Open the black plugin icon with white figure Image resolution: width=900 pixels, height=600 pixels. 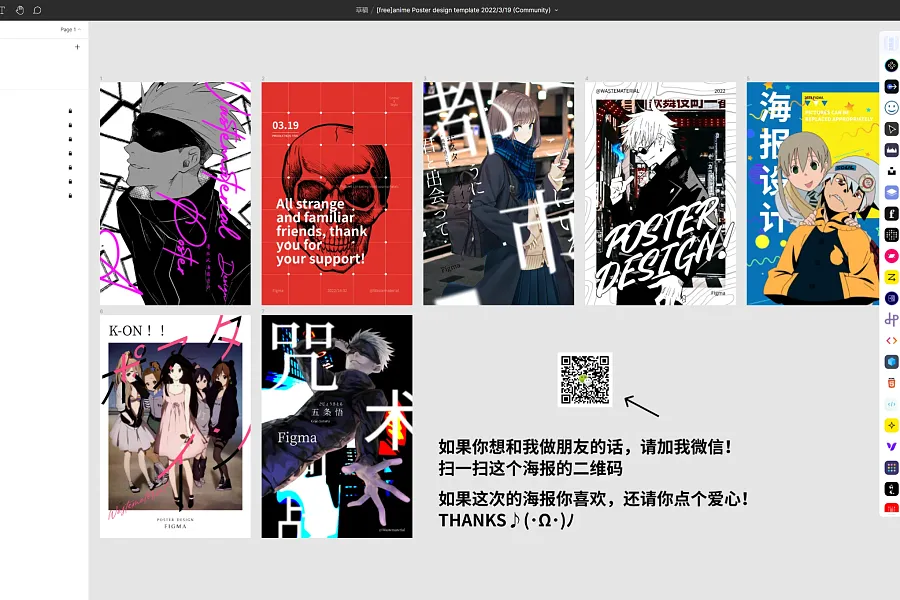pos(891,489)
